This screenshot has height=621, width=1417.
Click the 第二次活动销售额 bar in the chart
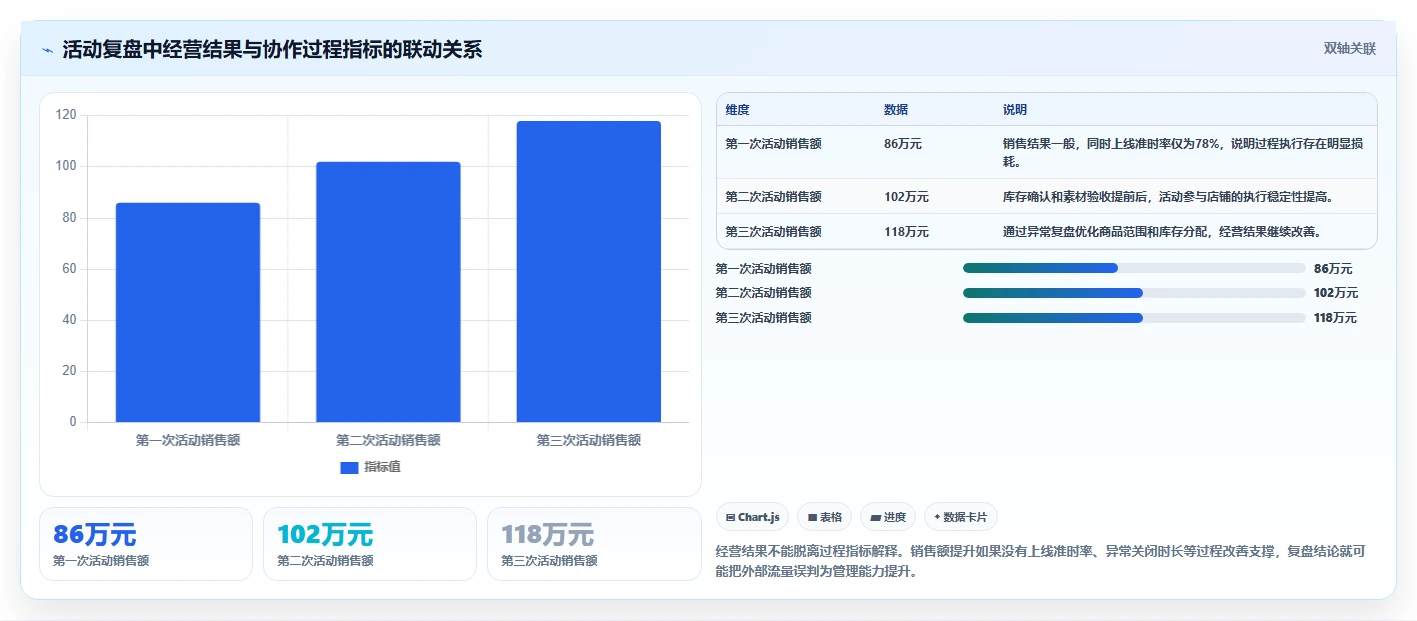[388, 292]
